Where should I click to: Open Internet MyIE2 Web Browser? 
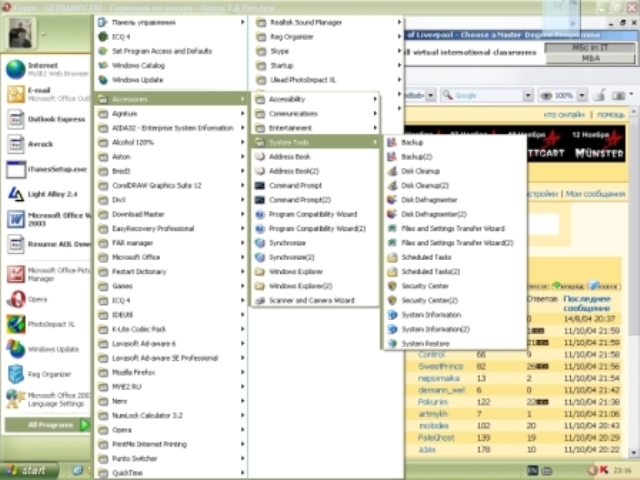pyautogui.click(x=47, y=69)
